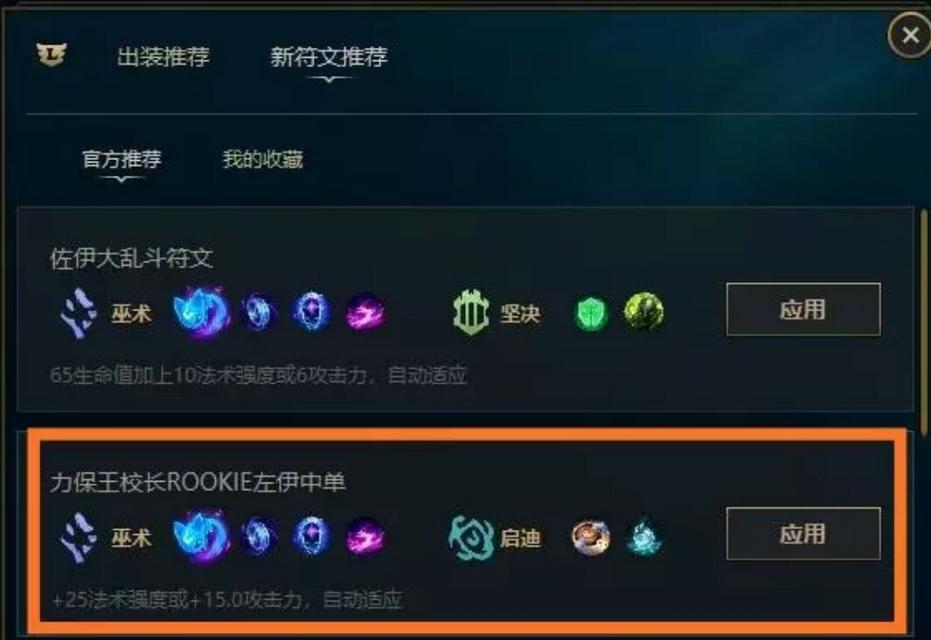Click the Inspiration (启迪) path icon
This screenshot has width=931, height=640.
pos(471,537)
